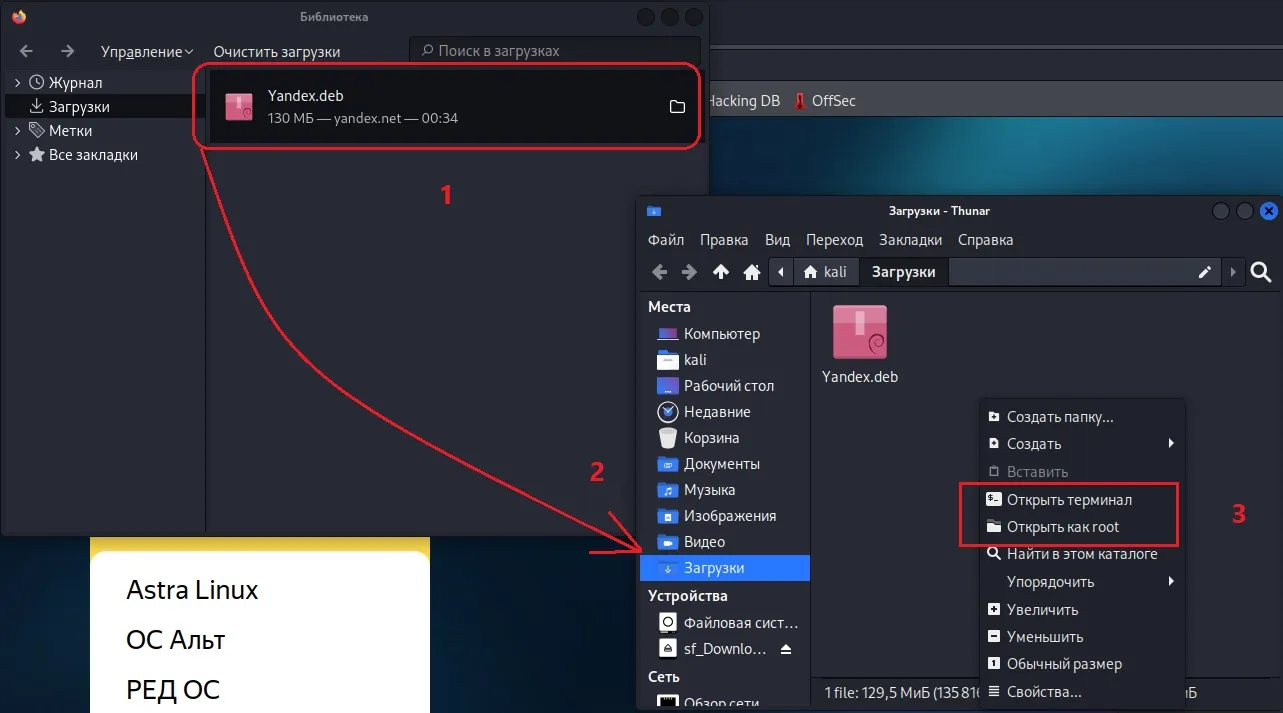Click the OffSec bookmark in browser toolbar
1283x713 pixels.
(x=825, y=101)
